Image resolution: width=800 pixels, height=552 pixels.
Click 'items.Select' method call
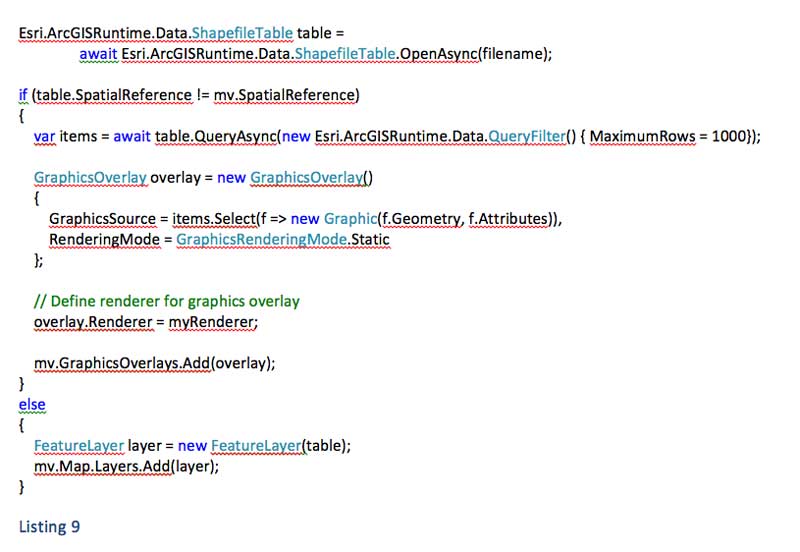coord(214,219)
